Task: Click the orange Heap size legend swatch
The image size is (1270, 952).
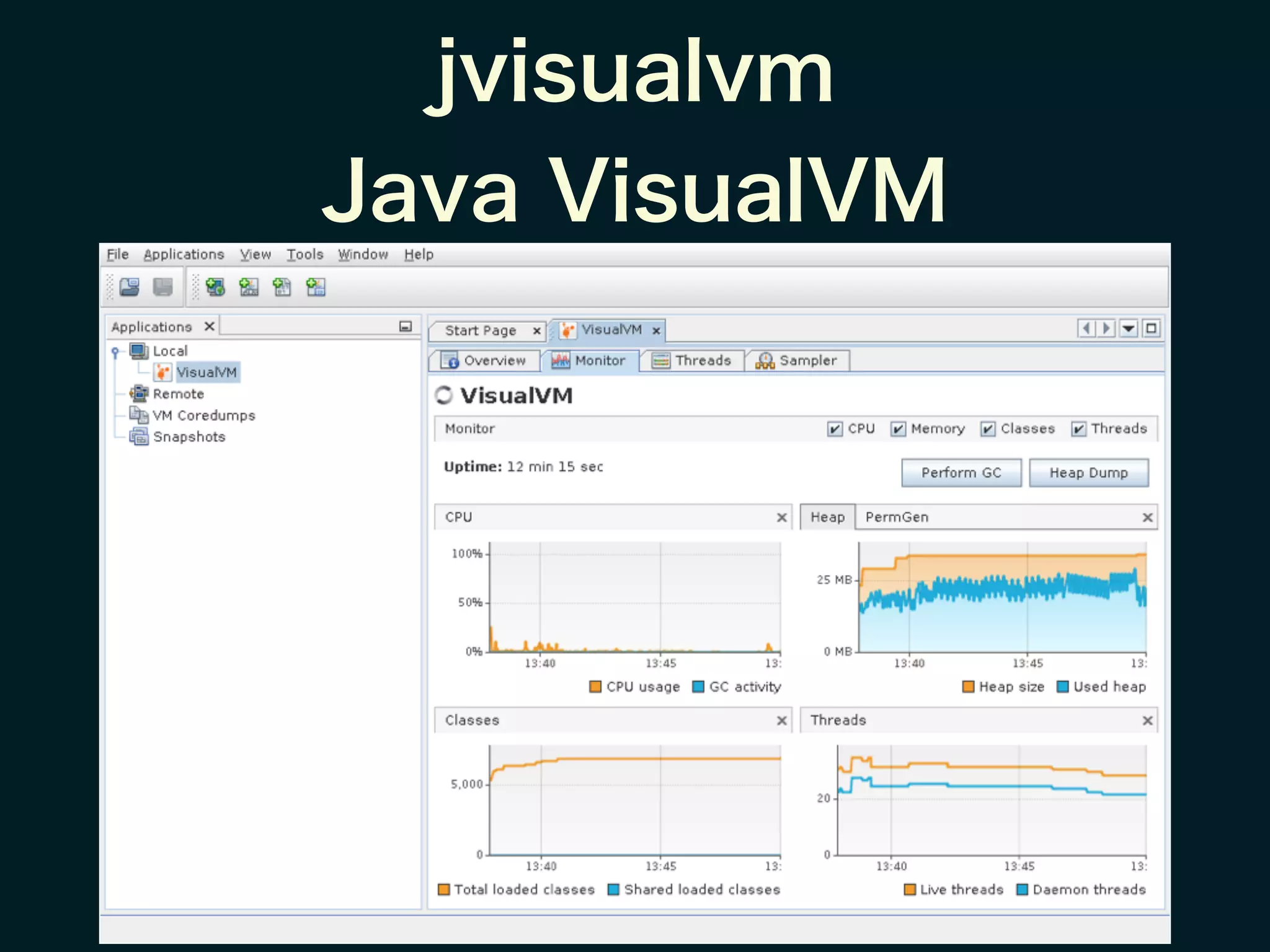Action: pyautogui.click(x=968, y=687)
